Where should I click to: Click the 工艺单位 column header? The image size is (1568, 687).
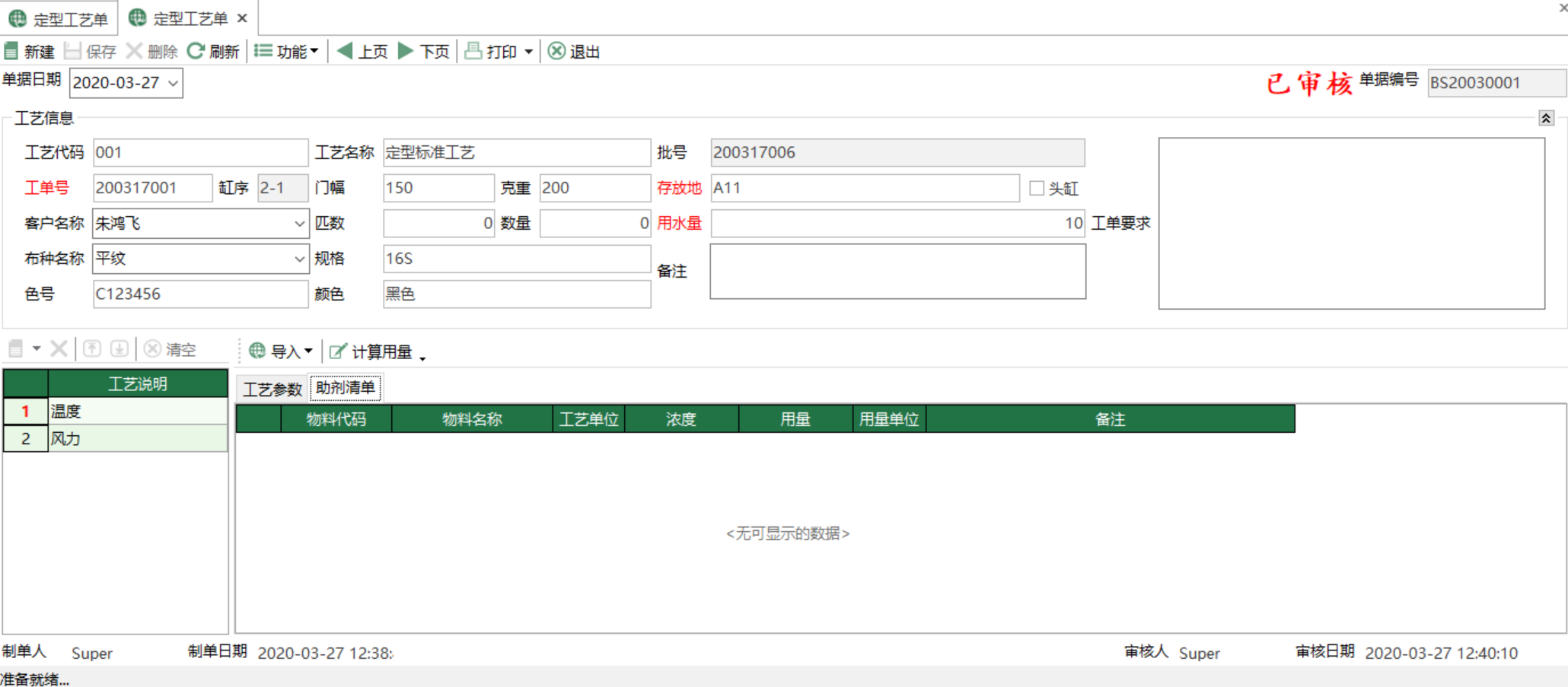(588, 419)
